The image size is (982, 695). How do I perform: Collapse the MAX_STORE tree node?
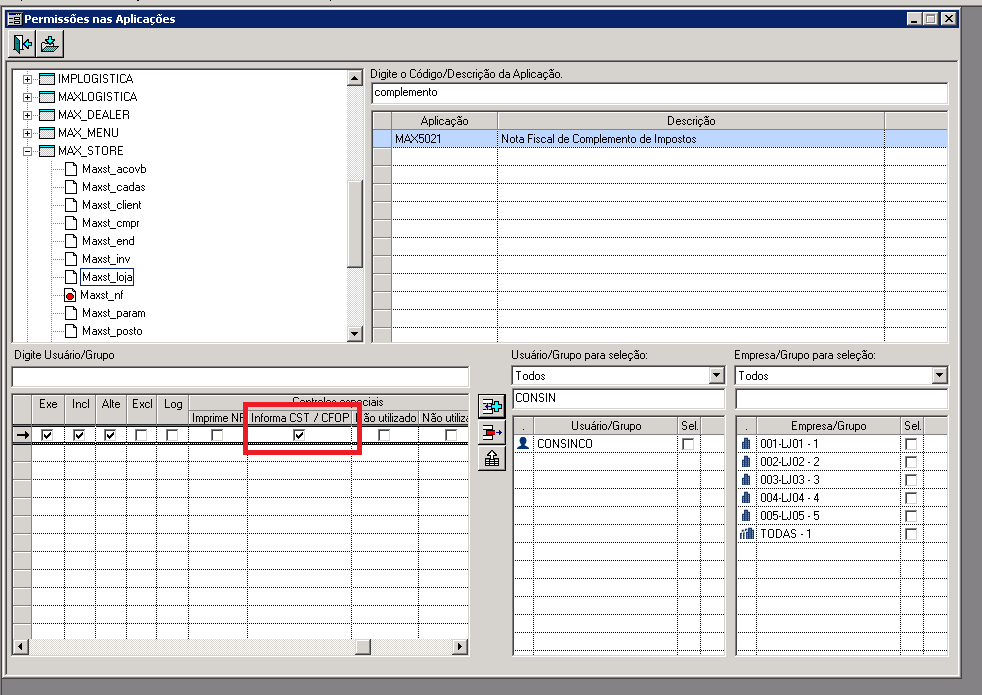click(27, 152)
